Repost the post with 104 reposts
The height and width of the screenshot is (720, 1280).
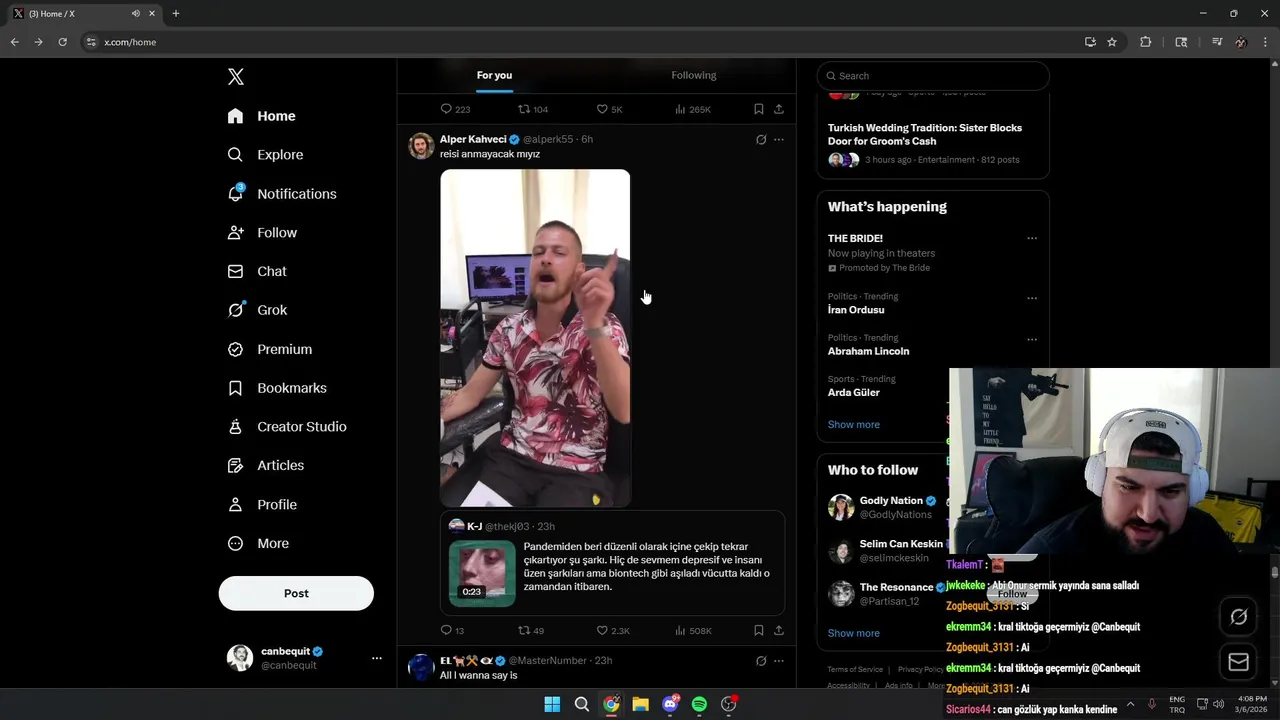533,109
